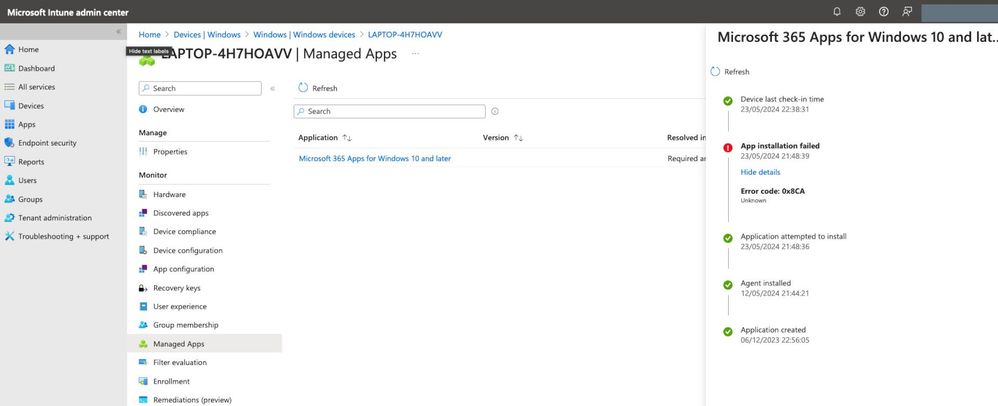The height and width of the screenshot is (406, 998).
Task: Open the feedback icon in header
Action: coord(907,11)
